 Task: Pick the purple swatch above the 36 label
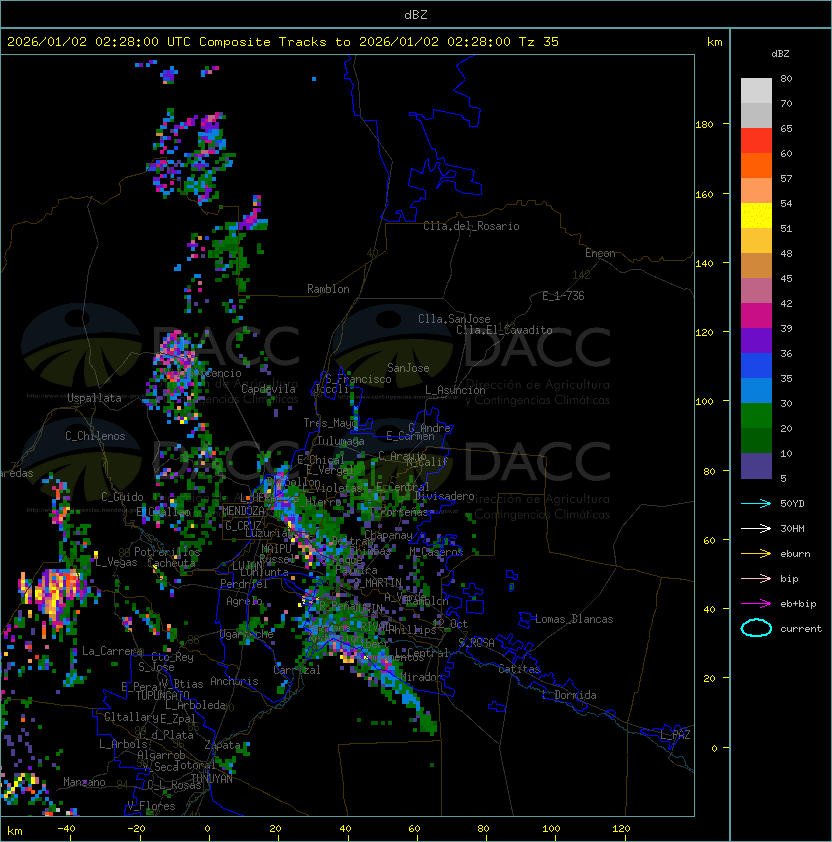point(756,340)
